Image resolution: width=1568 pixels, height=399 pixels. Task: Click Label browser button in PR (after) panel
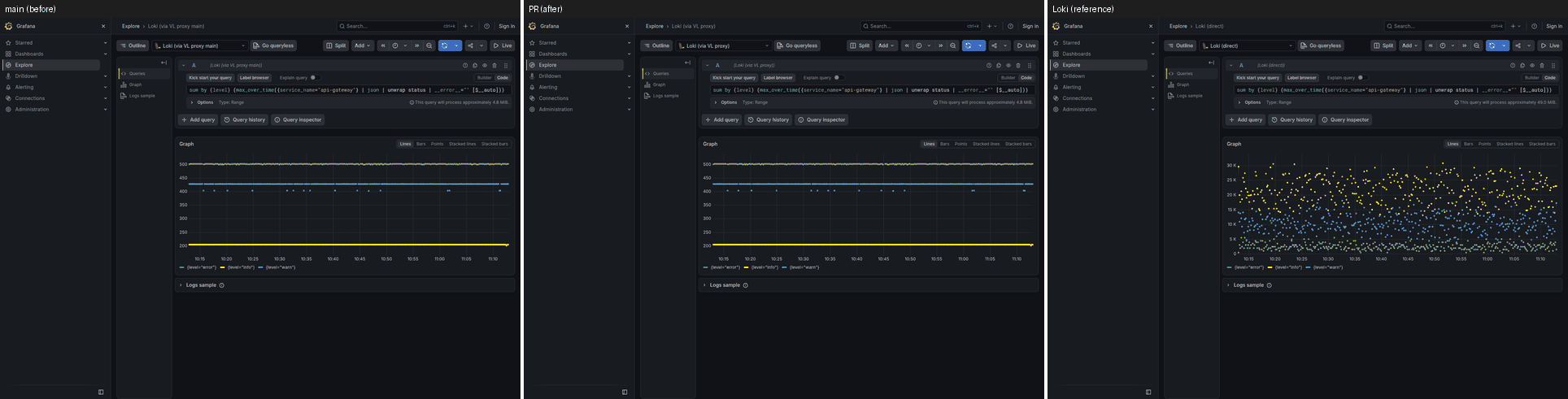(x=777, y=78)
